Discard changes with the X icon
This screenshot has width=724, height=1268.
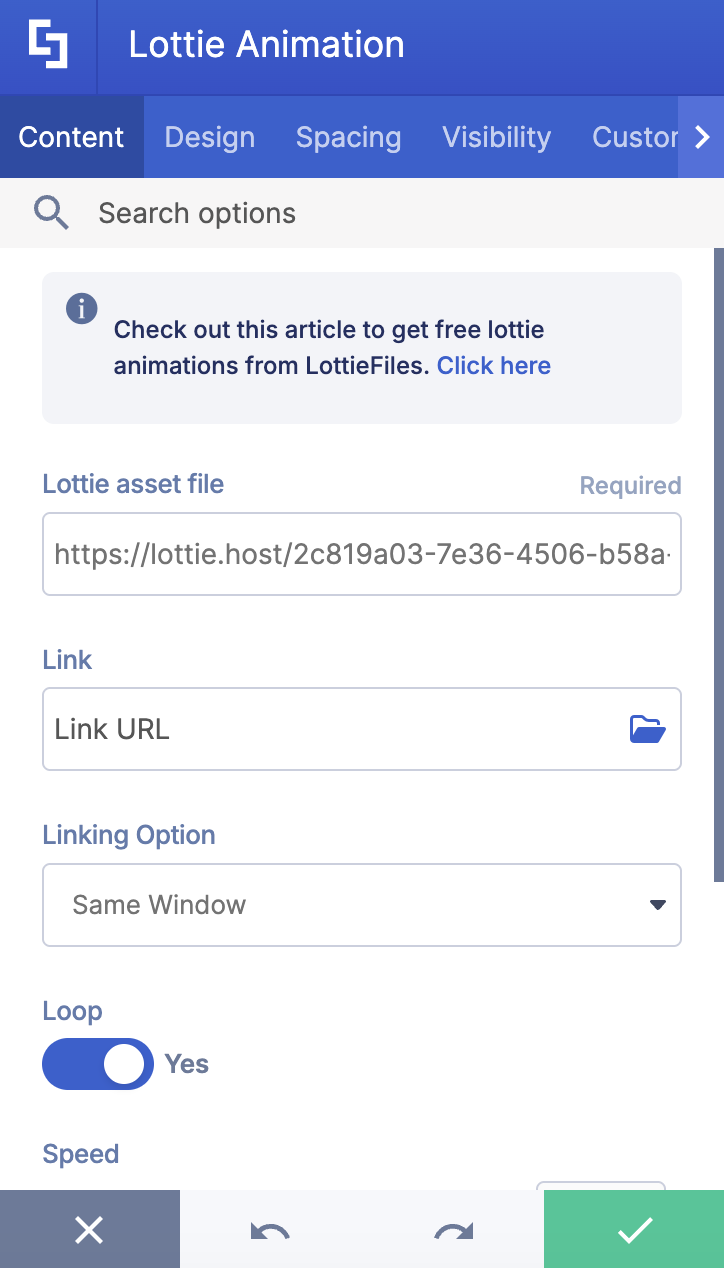(x=90, y=1229)
